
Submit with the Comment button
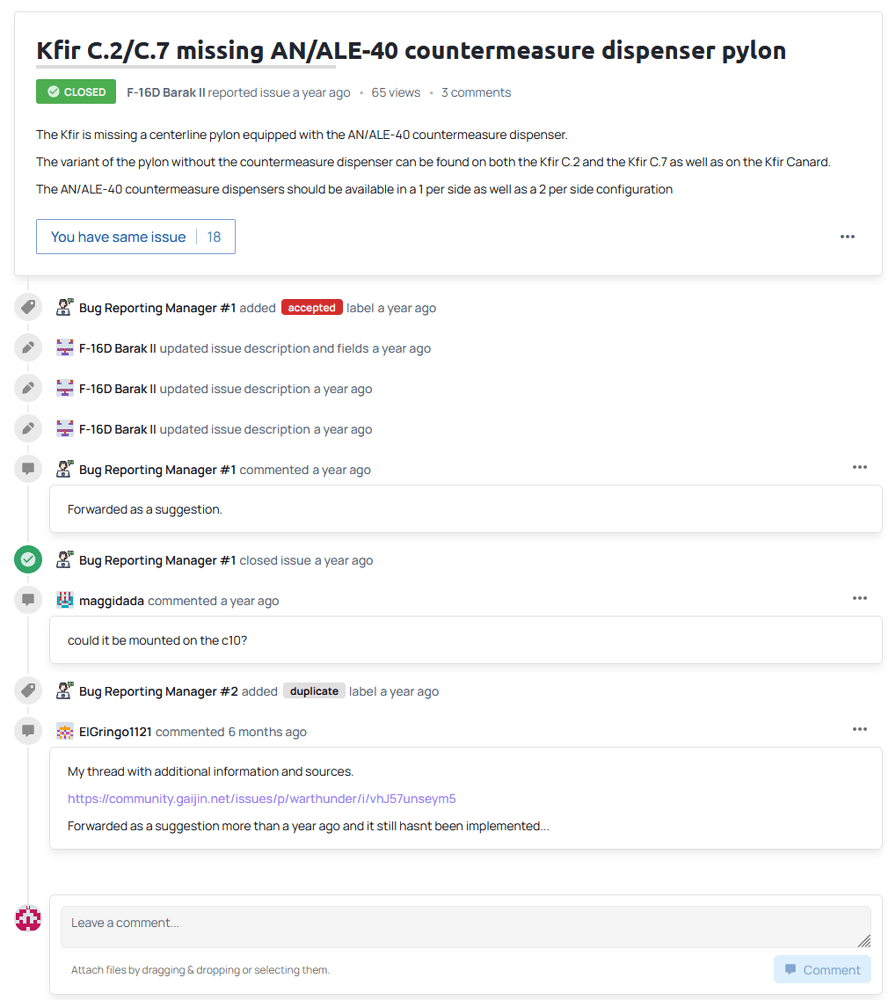pos(822,969)
